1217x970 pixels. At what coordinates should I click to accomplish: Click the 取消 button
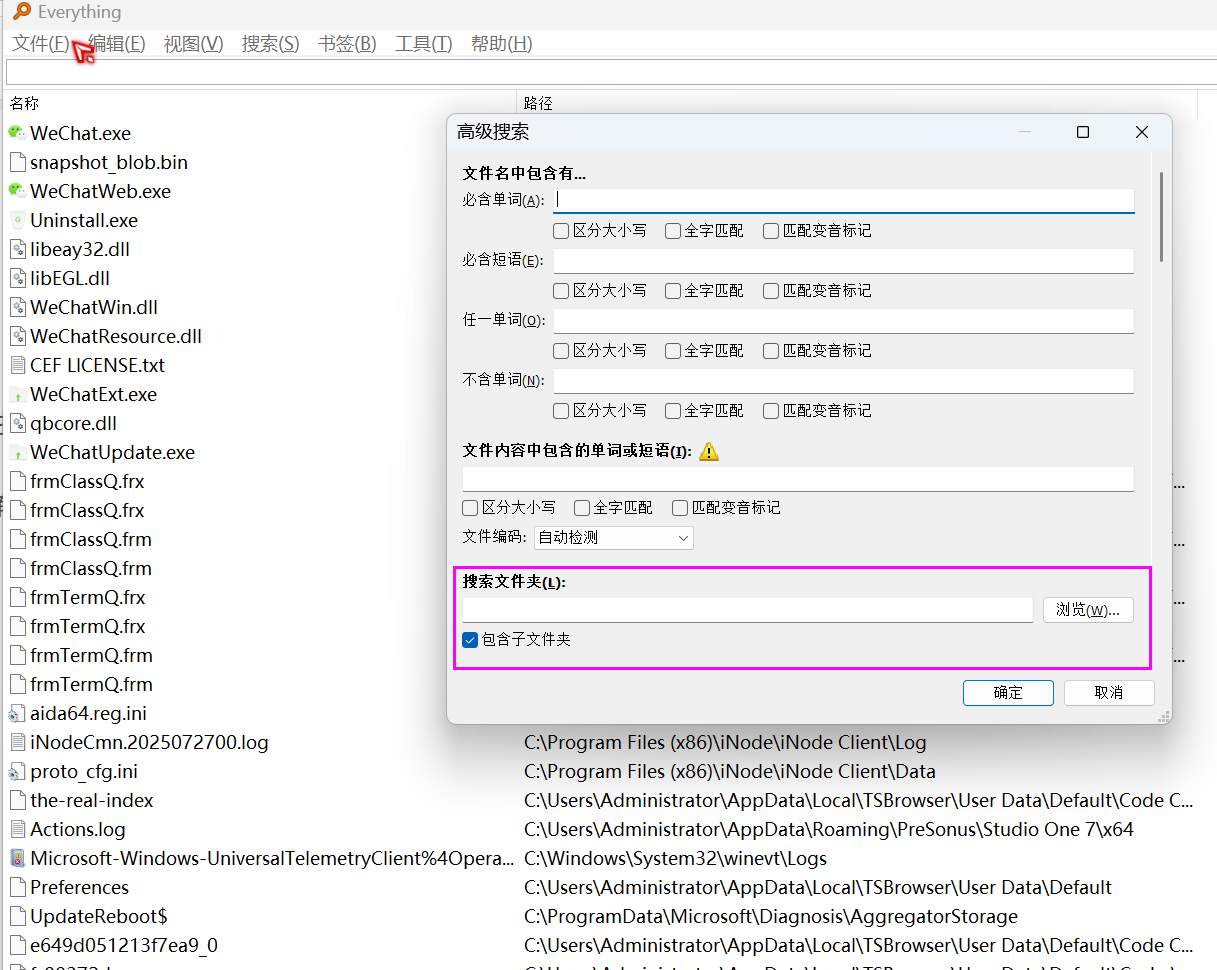pyautogui.click(x=1109, y=693)
